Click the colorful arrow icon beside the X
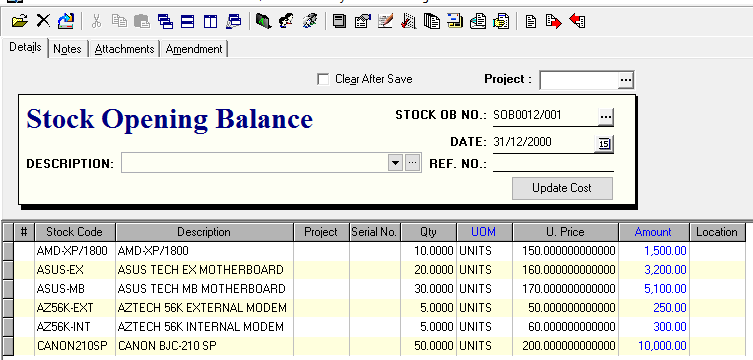753x360 pixels. pyautogui.click(x=66, y=21)
